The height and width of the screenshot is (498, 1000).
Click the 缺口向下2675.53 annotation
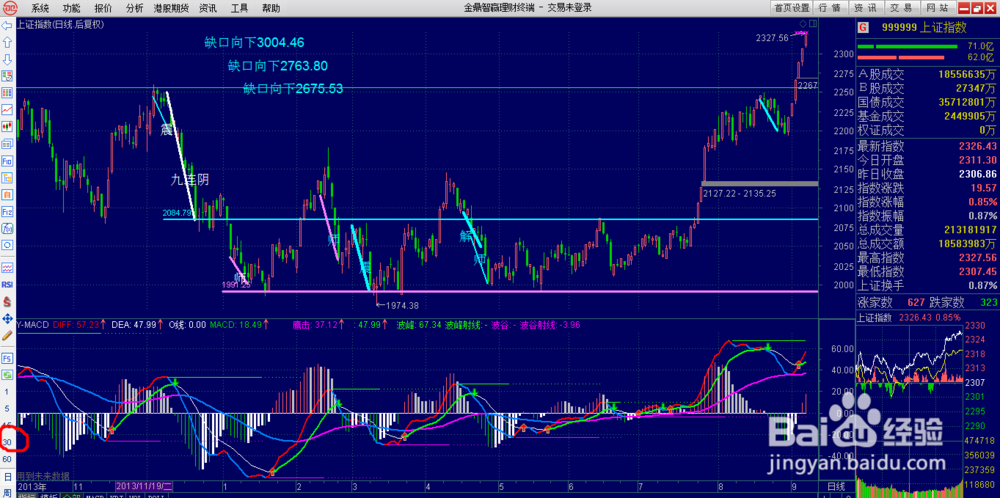[293, 88]
